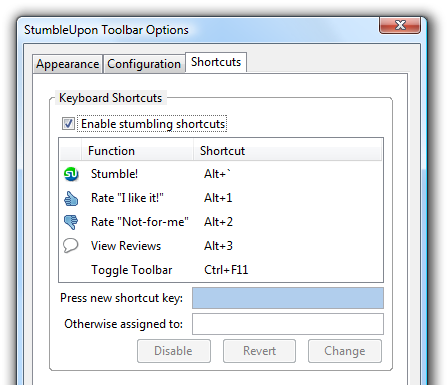
Task: Select the Toggle Toolbar row
Action: 221,270
